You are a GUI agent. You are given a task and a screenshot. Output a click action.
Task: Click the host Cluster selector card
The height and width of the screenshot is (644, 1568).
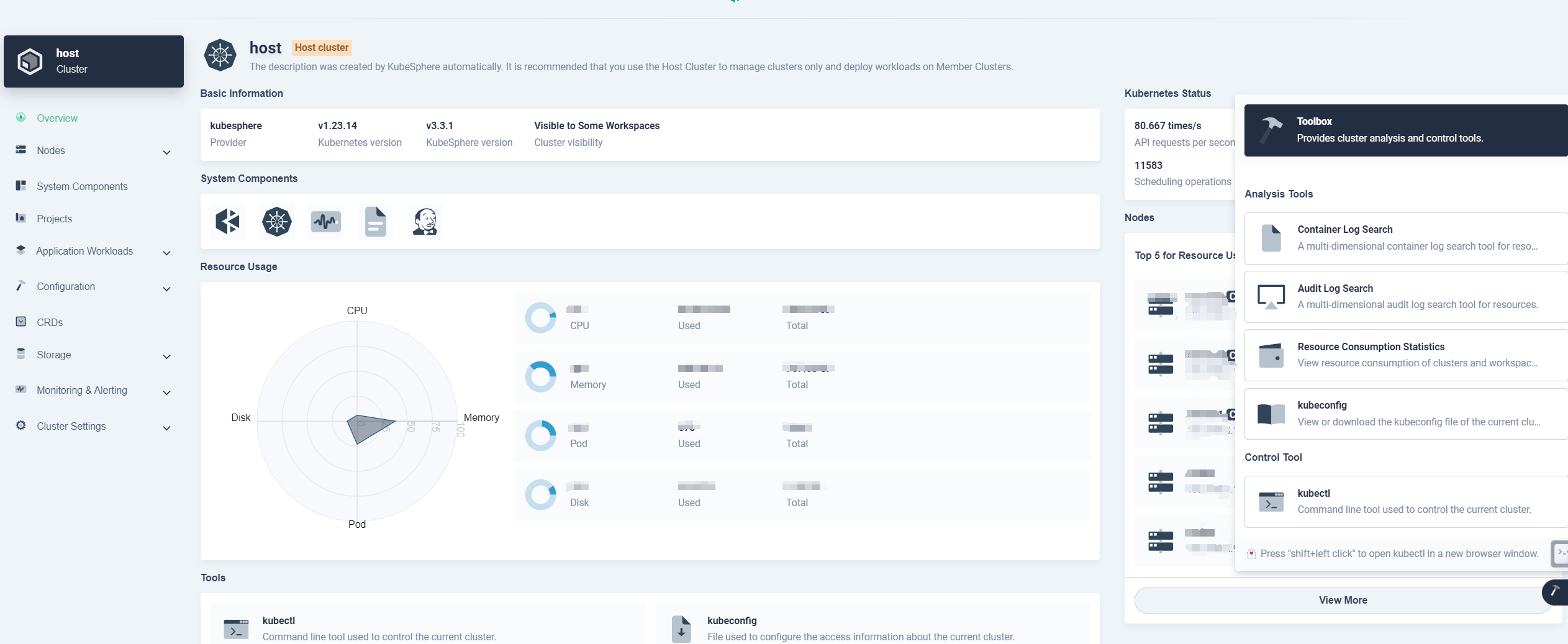[94, 61]
